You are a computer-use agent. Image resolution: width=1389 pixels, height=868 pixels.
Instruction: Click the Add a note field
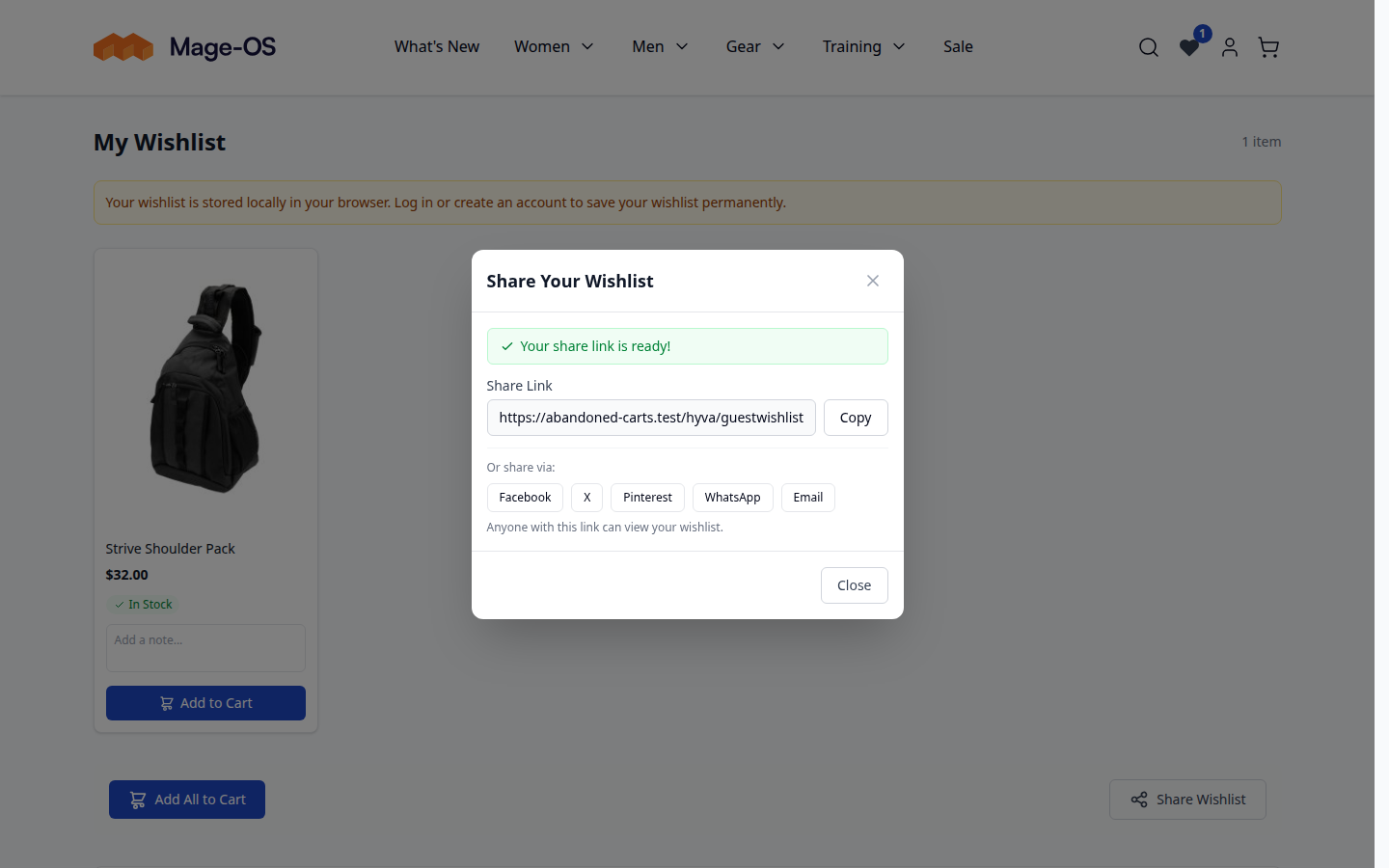(x=205, y=648)
